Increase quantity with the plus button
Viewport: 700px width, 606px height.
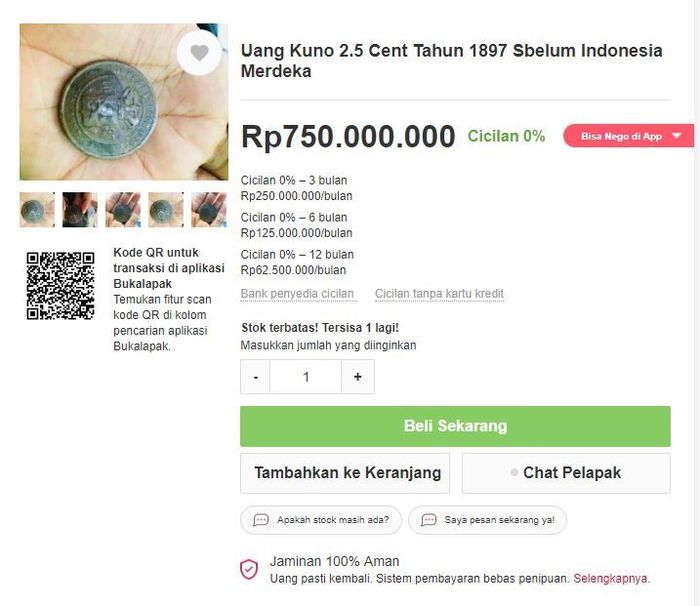click(357, 377)
